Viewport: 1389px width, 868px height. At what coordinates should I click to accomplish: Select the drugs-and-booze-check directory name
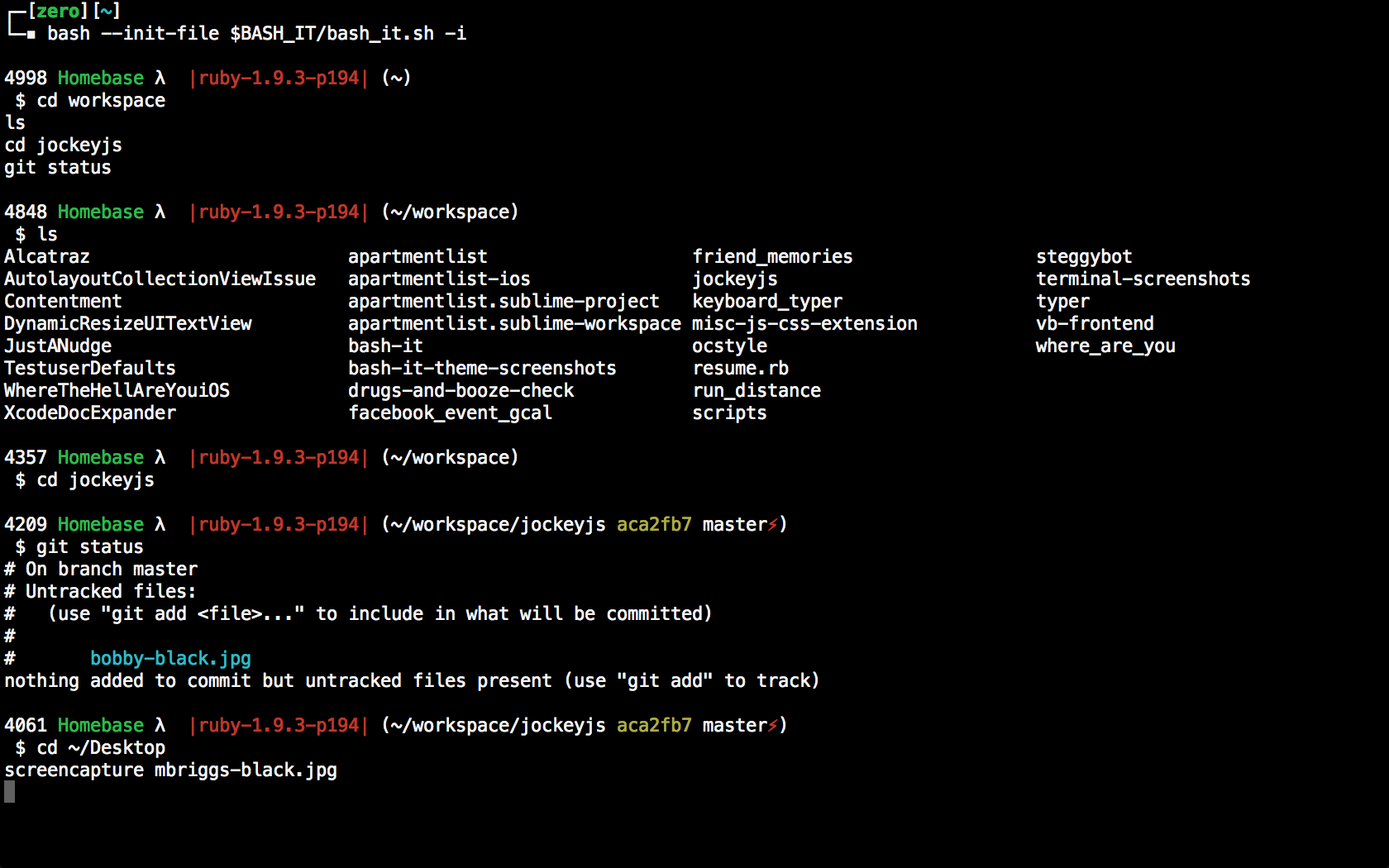coord(461,390)
